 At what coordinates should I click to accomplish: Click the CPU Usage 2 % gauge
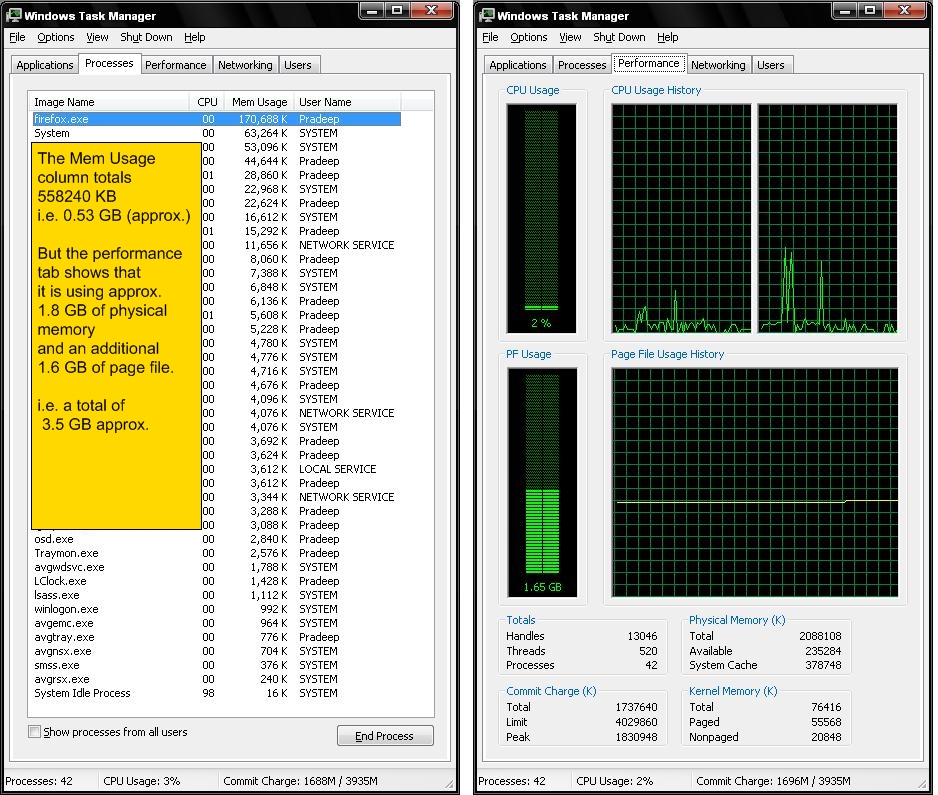(x=541, y=218)
